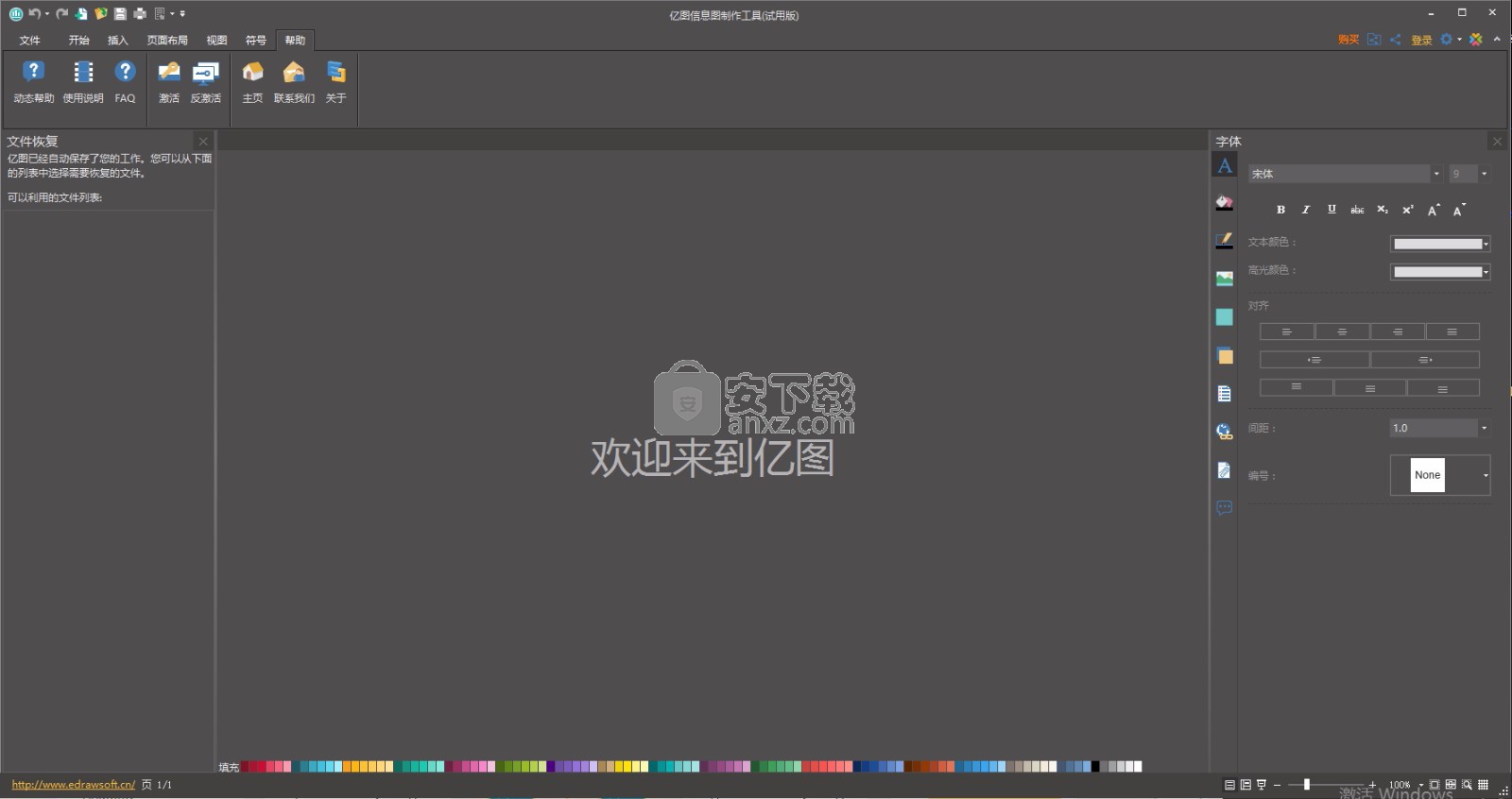This screenshot has width=1512, height=799.
Task: Switch to the 视图 view tab
Action: (216, 41)
